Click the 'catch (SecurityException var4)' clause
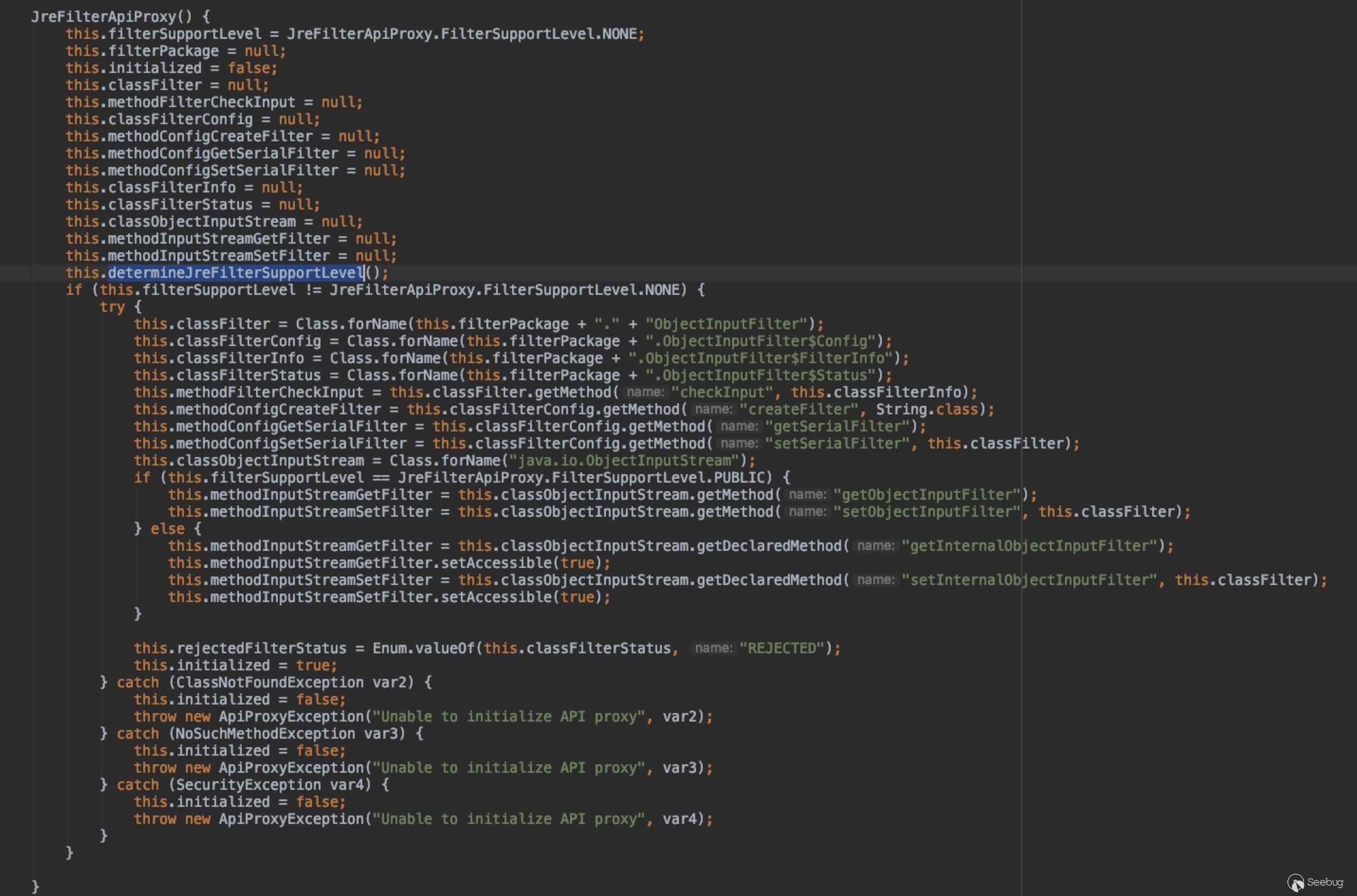 pos(253,786)
